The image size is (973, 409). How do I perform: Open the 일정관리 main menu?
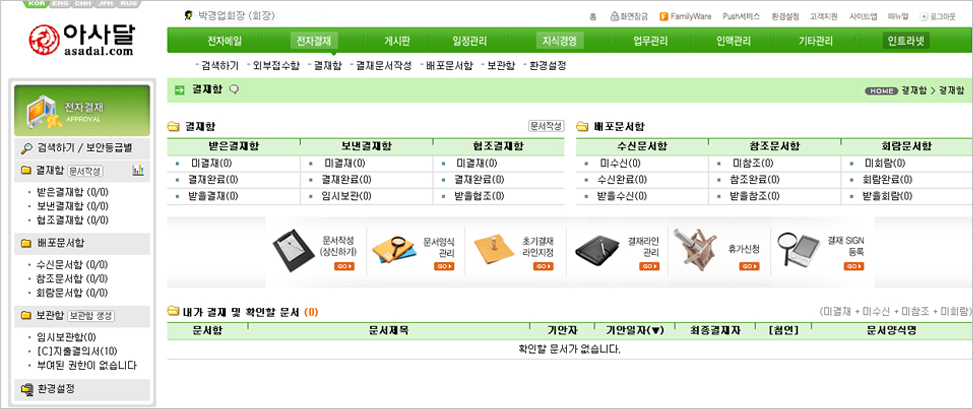(x=470, y=41)
